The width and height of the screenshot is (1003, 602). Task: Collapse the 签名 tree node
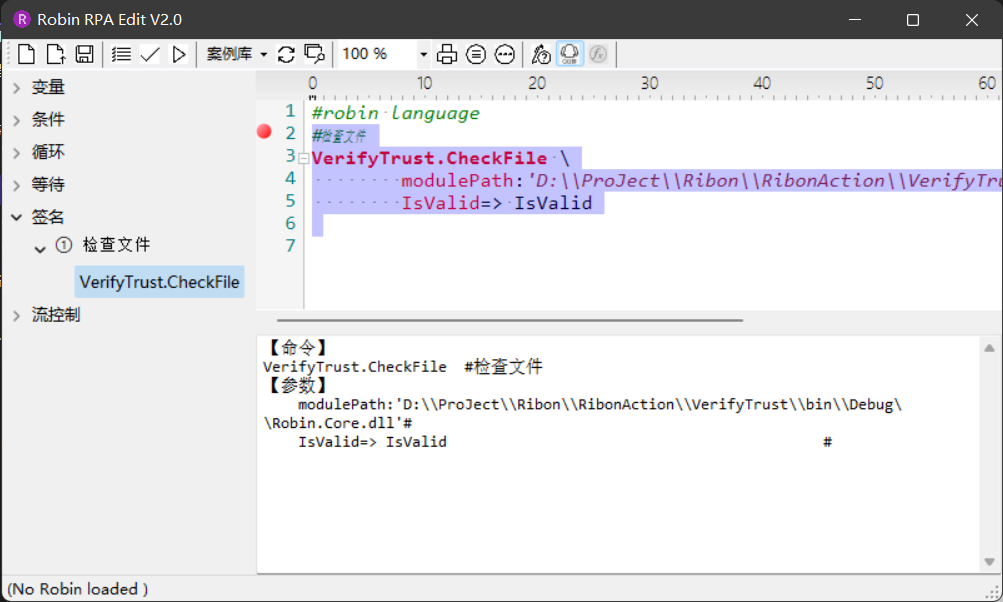(x=17, y=218)
